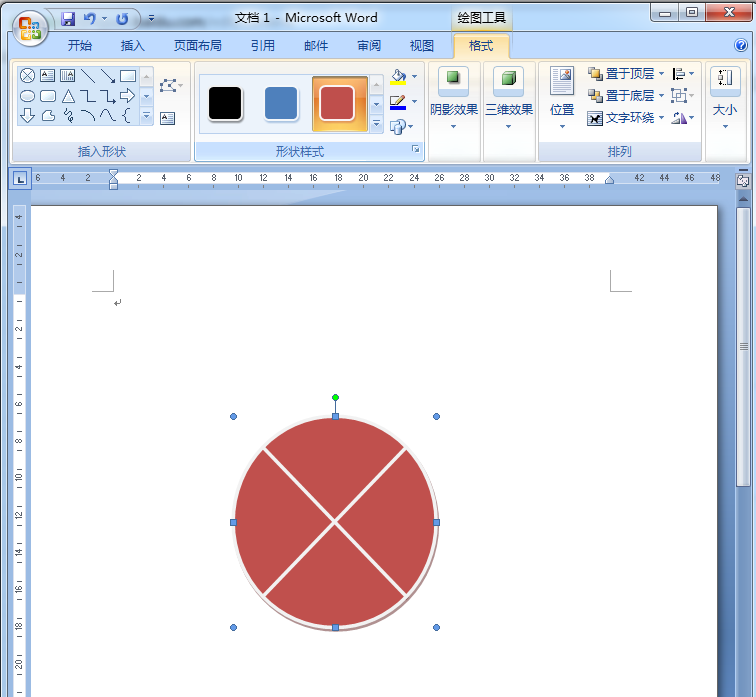756x697 pixels.
Task: Open the 页面布局 (Page Layout) tab
Action: point(197,45)
